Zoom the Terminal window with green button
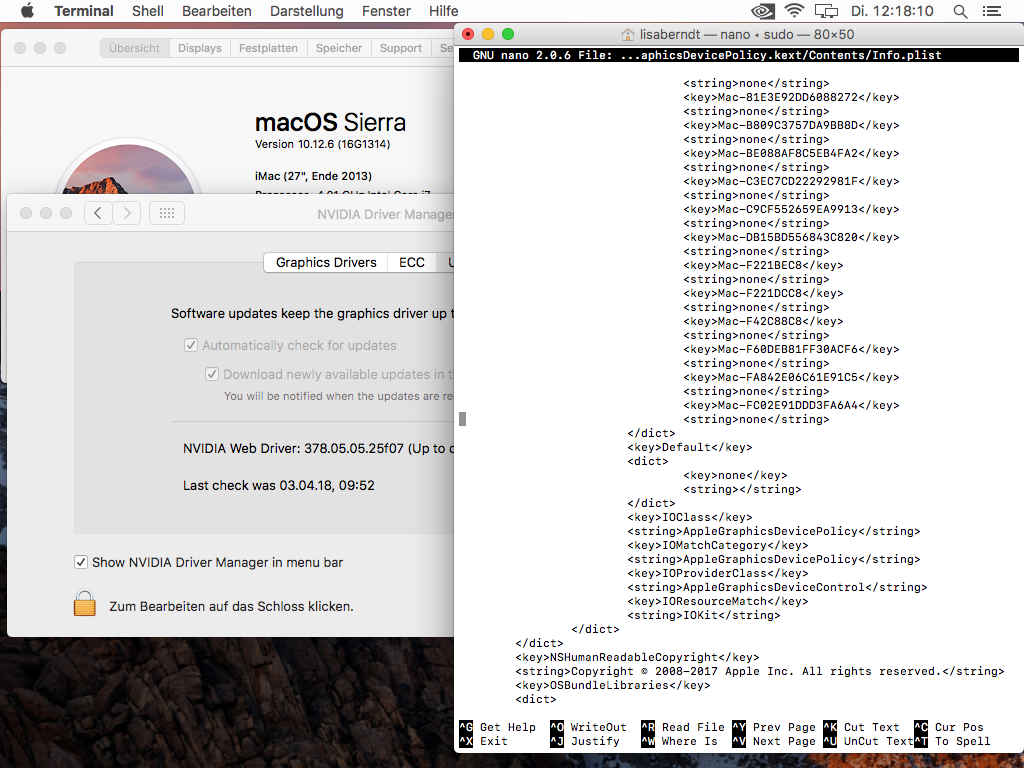This screenshot has height=768, width=1024. point(507,34)
